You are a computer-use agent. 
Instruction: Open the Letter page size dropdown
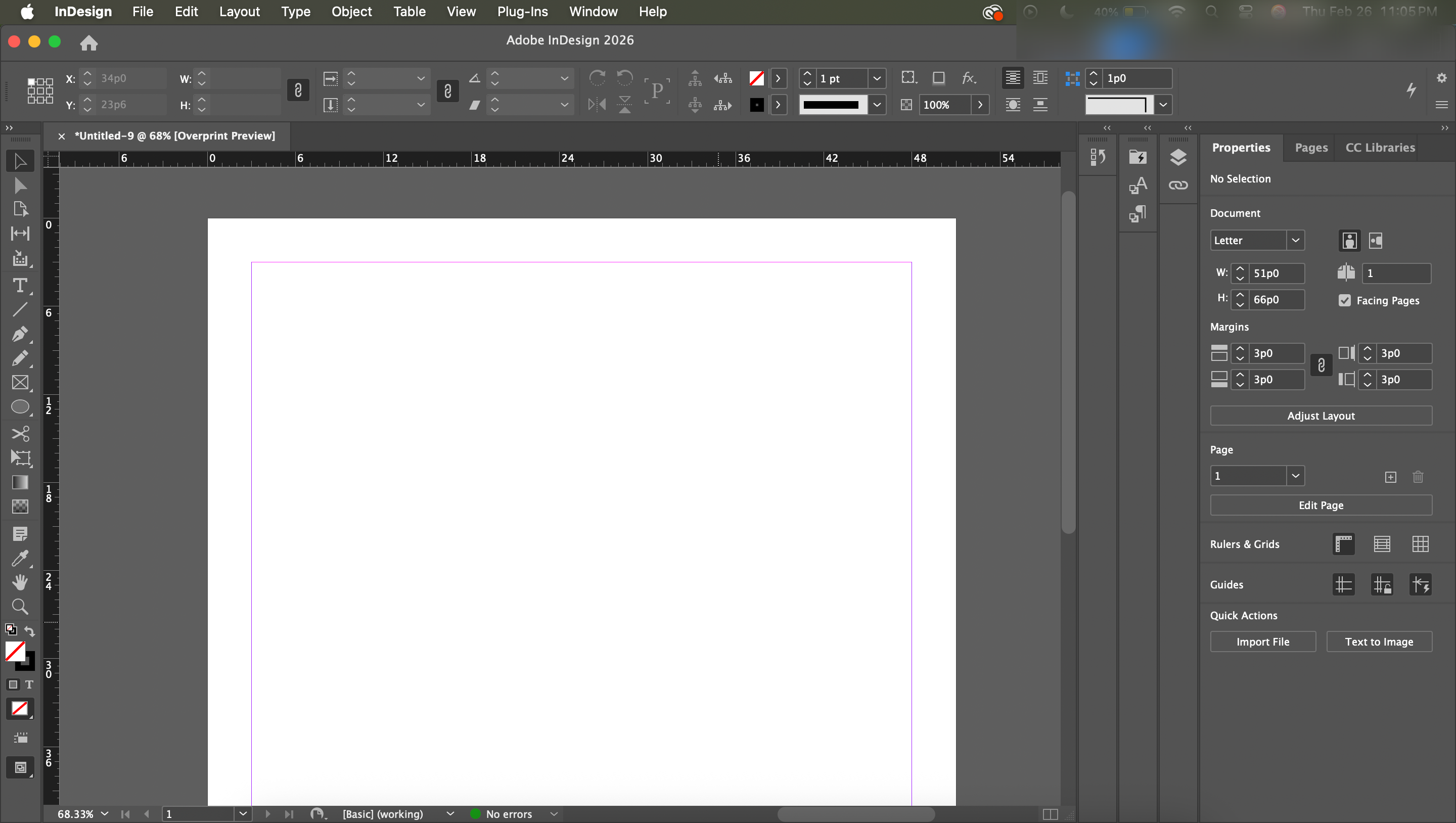tap(1295, 240)
